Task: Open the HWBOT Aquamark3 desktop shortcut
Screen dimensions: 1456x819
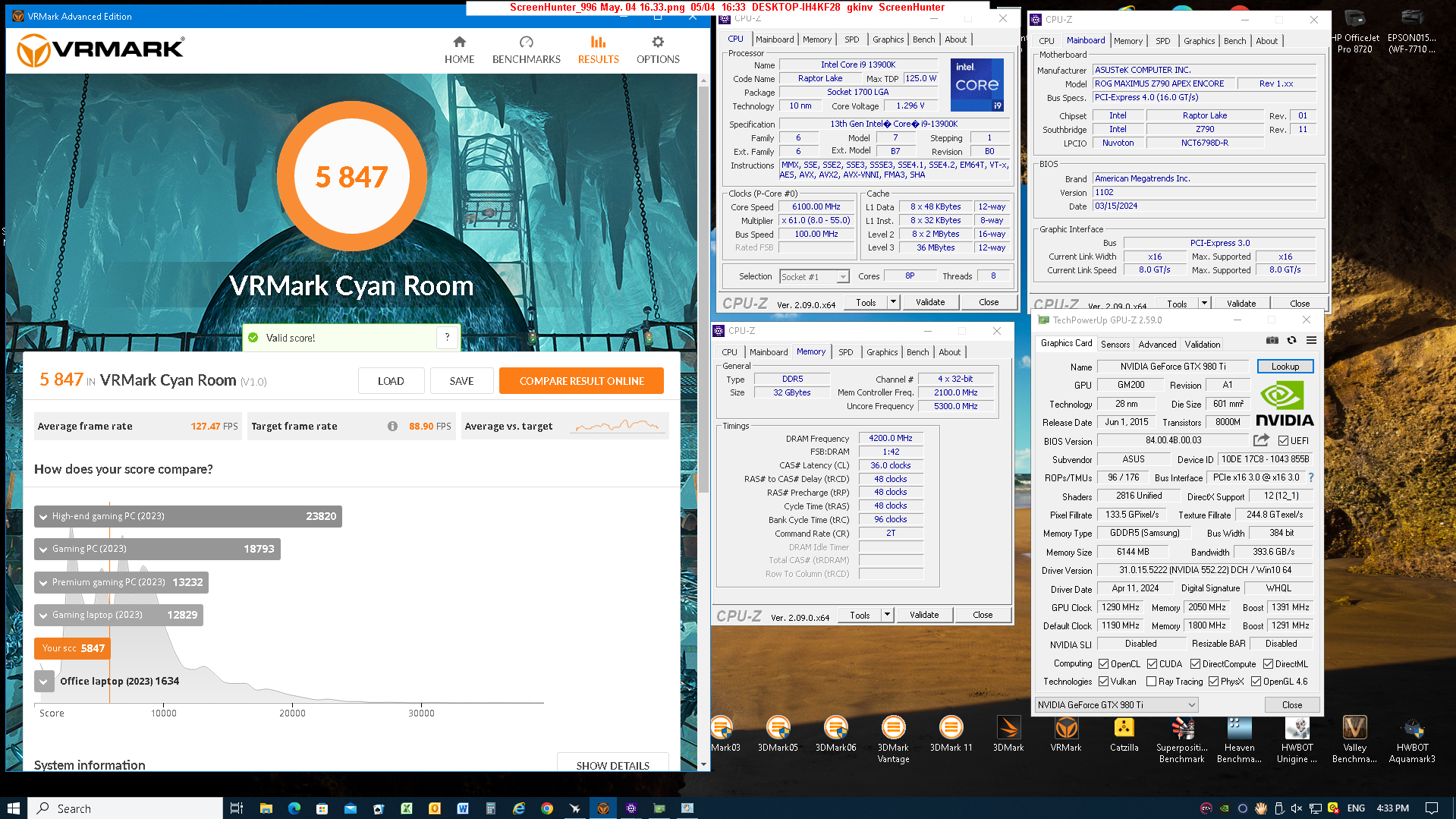Action: point(1412,740)
